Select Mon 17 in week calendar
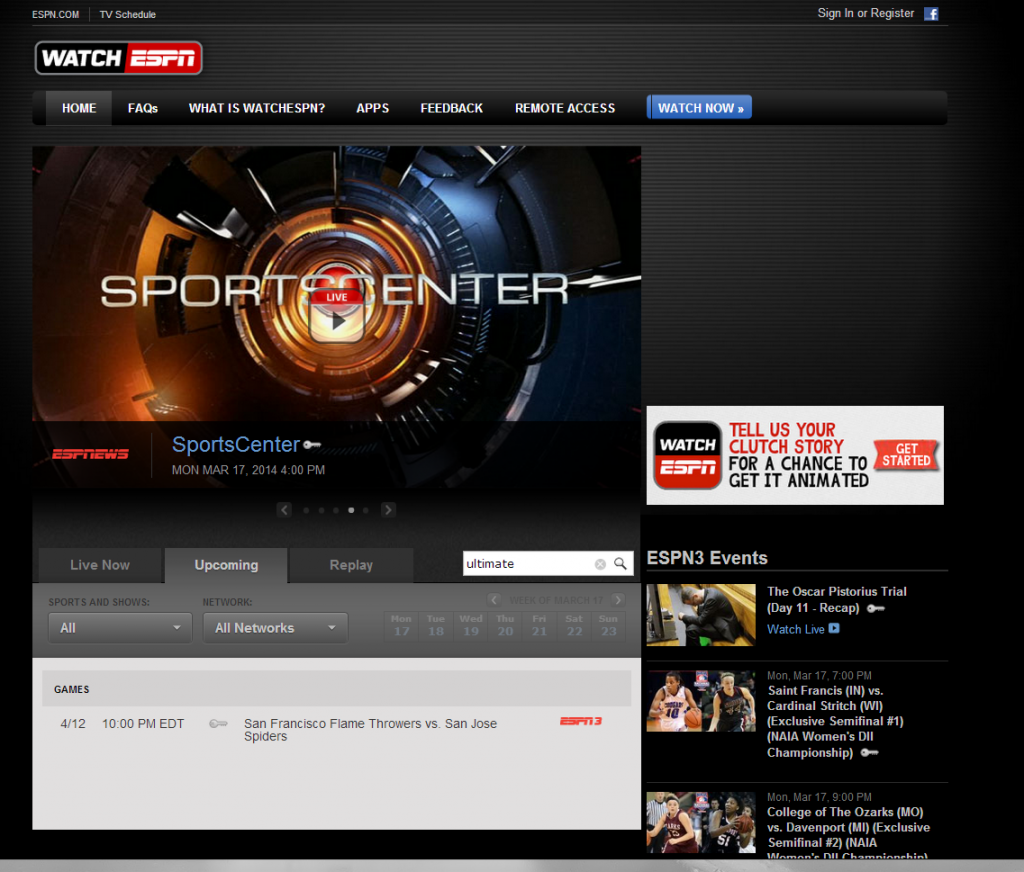1024x872 pixels. click(x=401, y=625)
